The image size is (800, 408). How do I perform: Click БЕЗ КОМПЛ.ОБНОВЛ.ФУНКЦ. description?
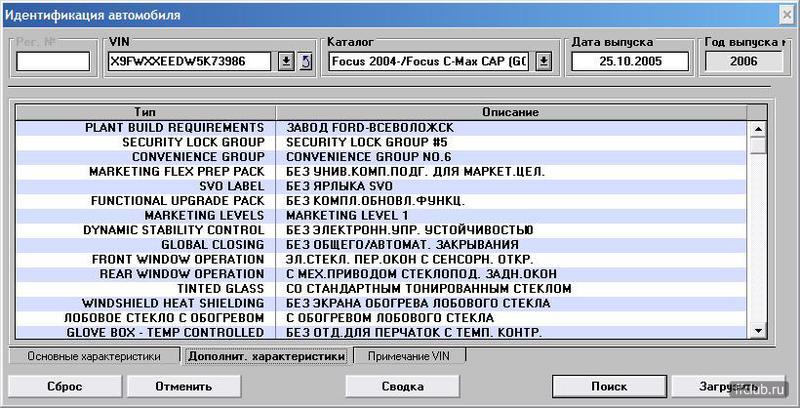(375, 201)
